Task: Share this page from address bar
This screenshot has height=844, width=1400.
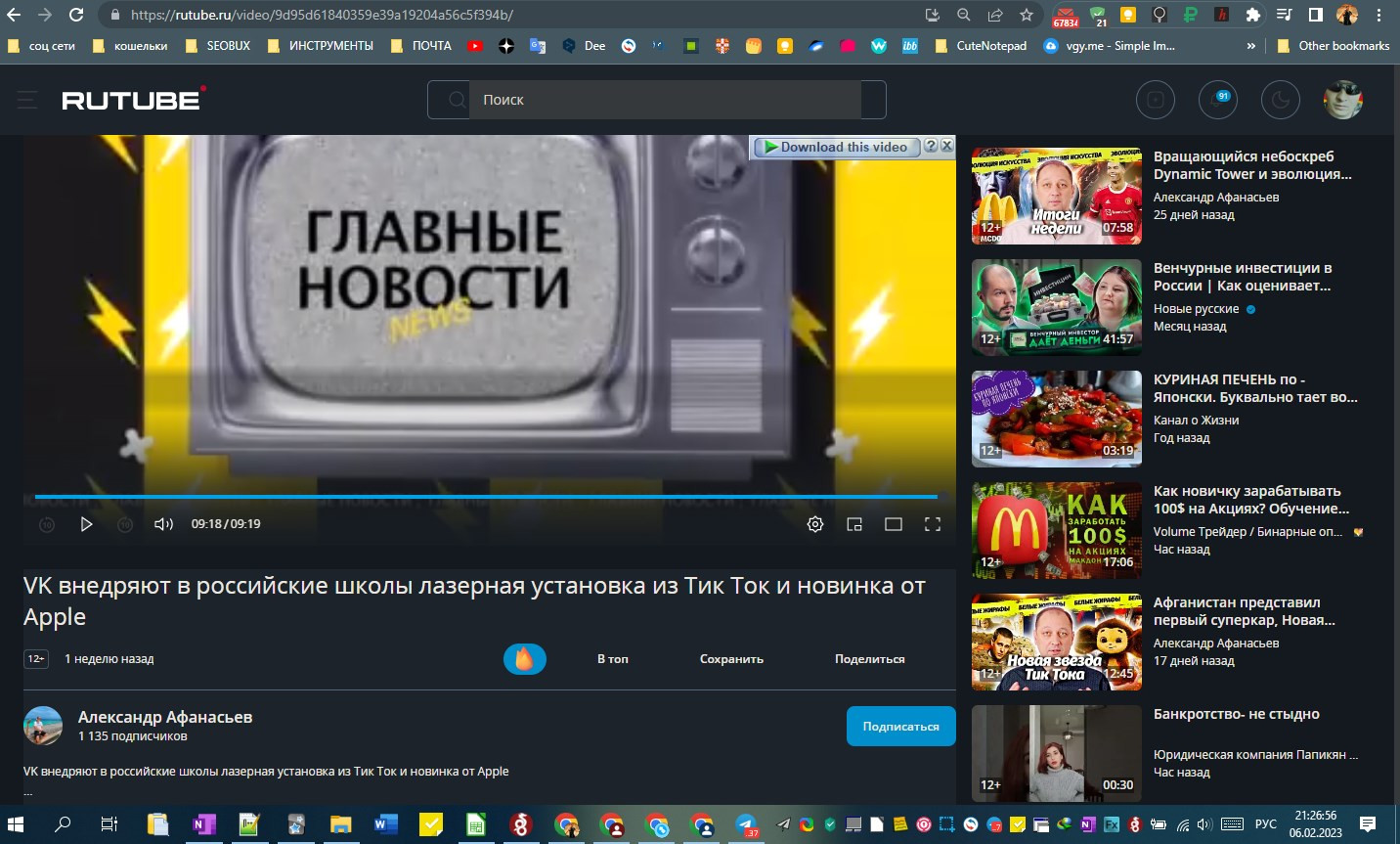Action: point(995,15)
